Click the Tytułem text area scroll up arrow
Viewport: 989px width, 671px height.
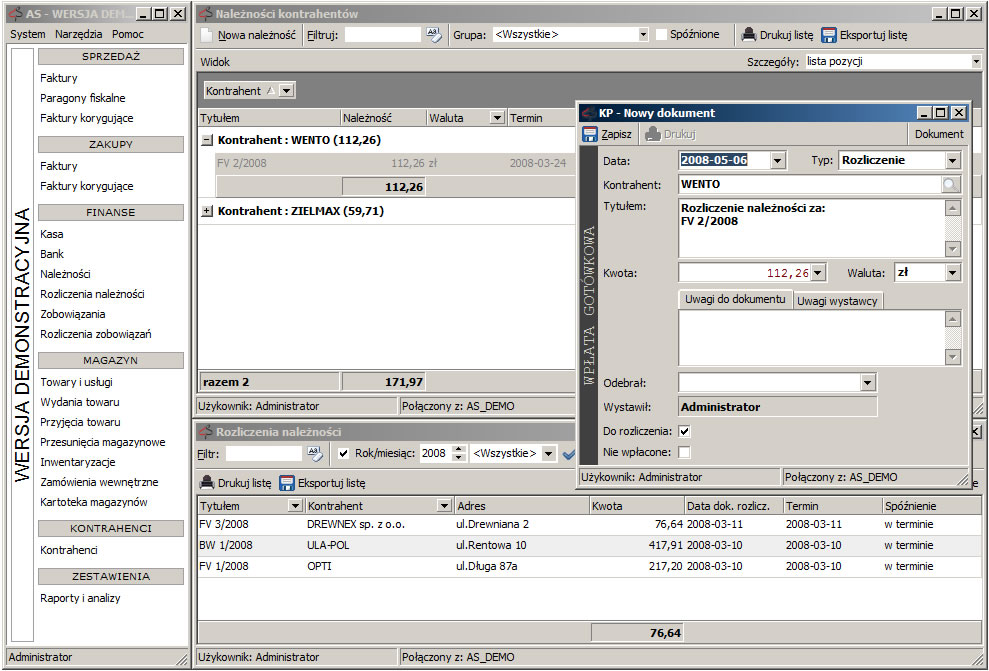coord(953,208)
